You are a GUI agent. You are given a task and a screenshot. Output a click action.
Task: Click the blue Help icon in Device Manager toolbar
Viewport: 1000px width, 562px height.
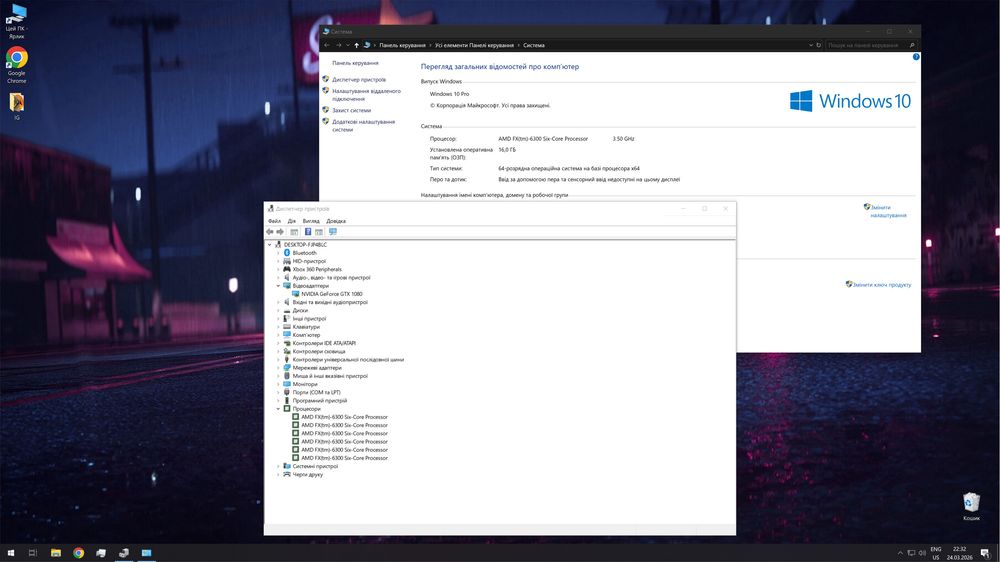coord(307,232)
